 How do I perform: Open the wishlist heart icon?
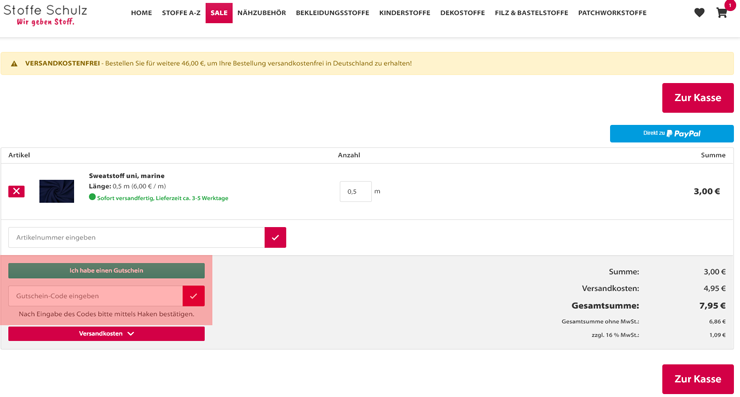699,13
